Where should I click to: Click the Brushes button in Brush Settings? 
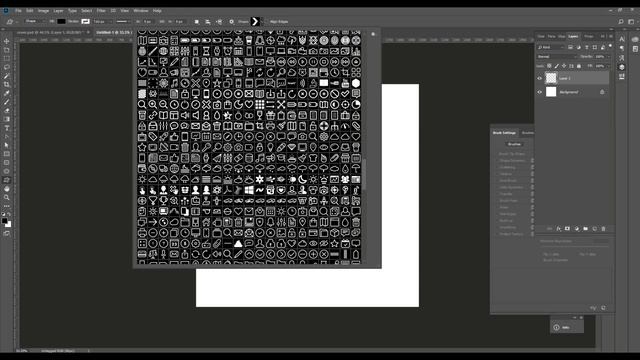pos(514,144)
